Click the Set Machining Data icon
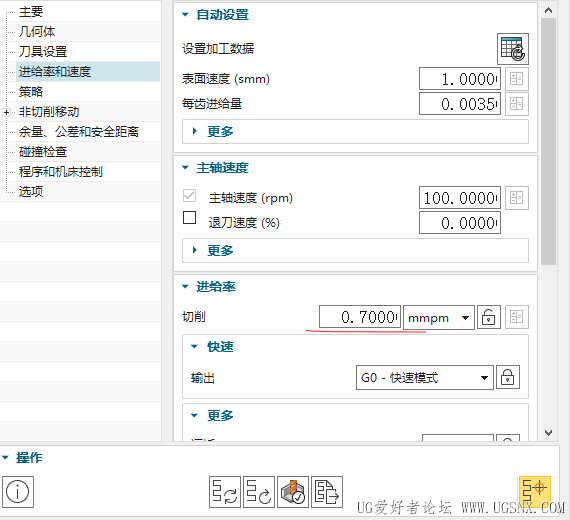Image resolution: width=570 pixels, height=520 pixels. [513, 49]
